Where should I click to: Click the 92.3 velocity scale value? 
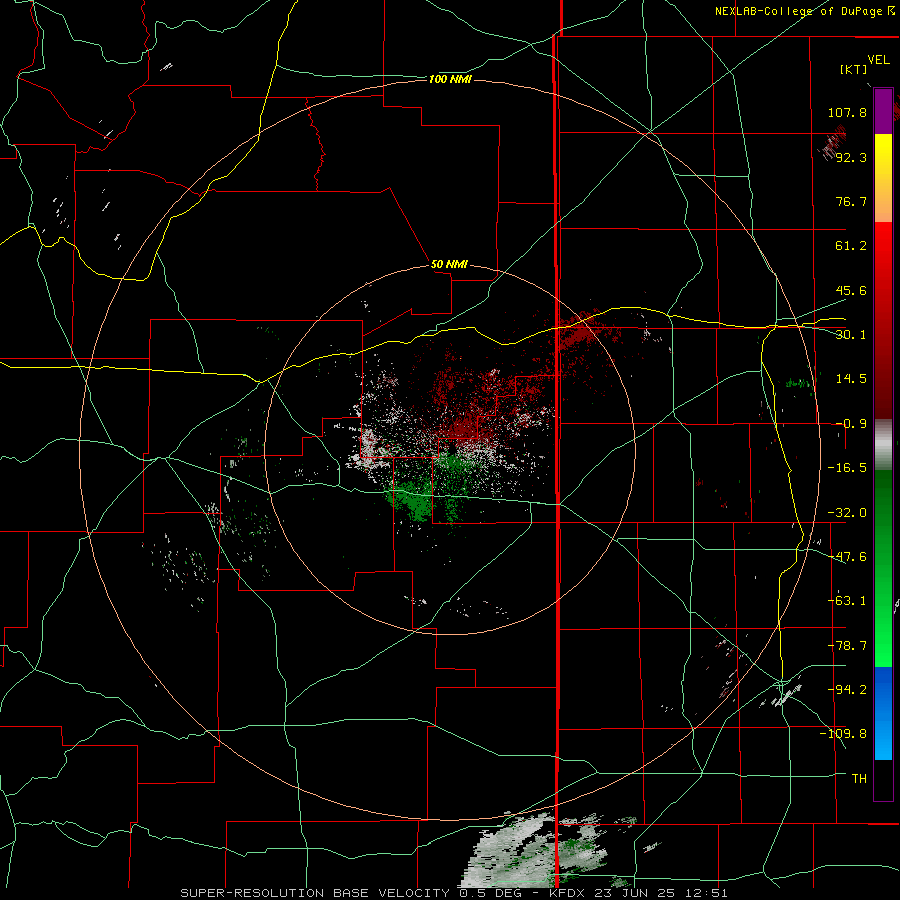tap(851, 157)
